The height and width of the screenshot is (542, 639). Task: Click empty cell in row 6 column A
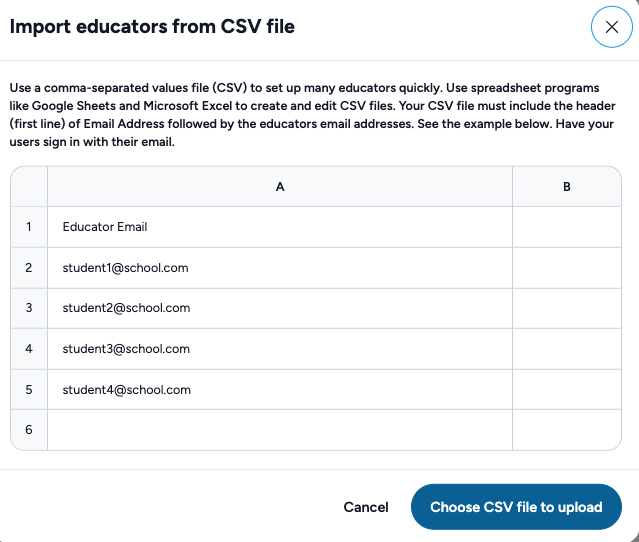click(280, 430)
